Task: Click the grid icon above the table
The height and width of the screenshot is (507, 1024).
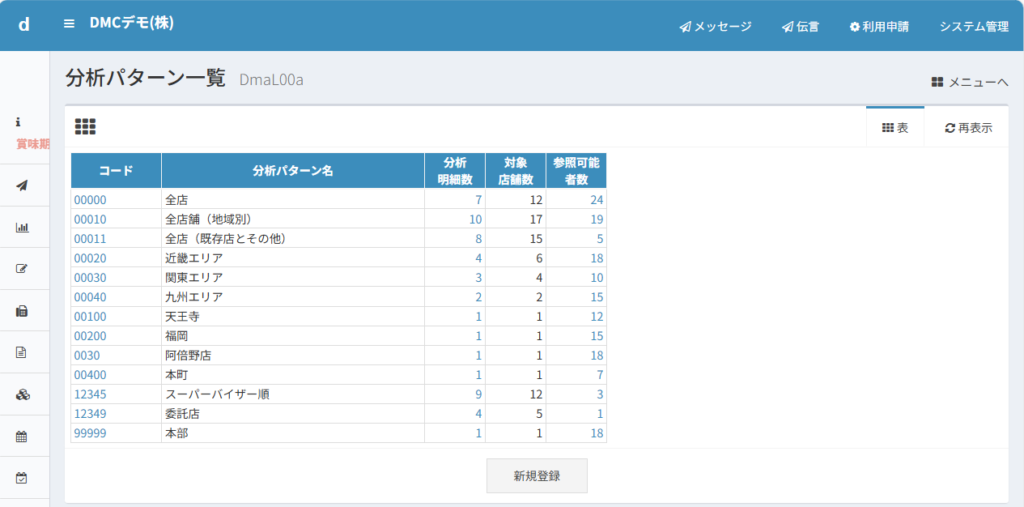Action: [85, 127]
